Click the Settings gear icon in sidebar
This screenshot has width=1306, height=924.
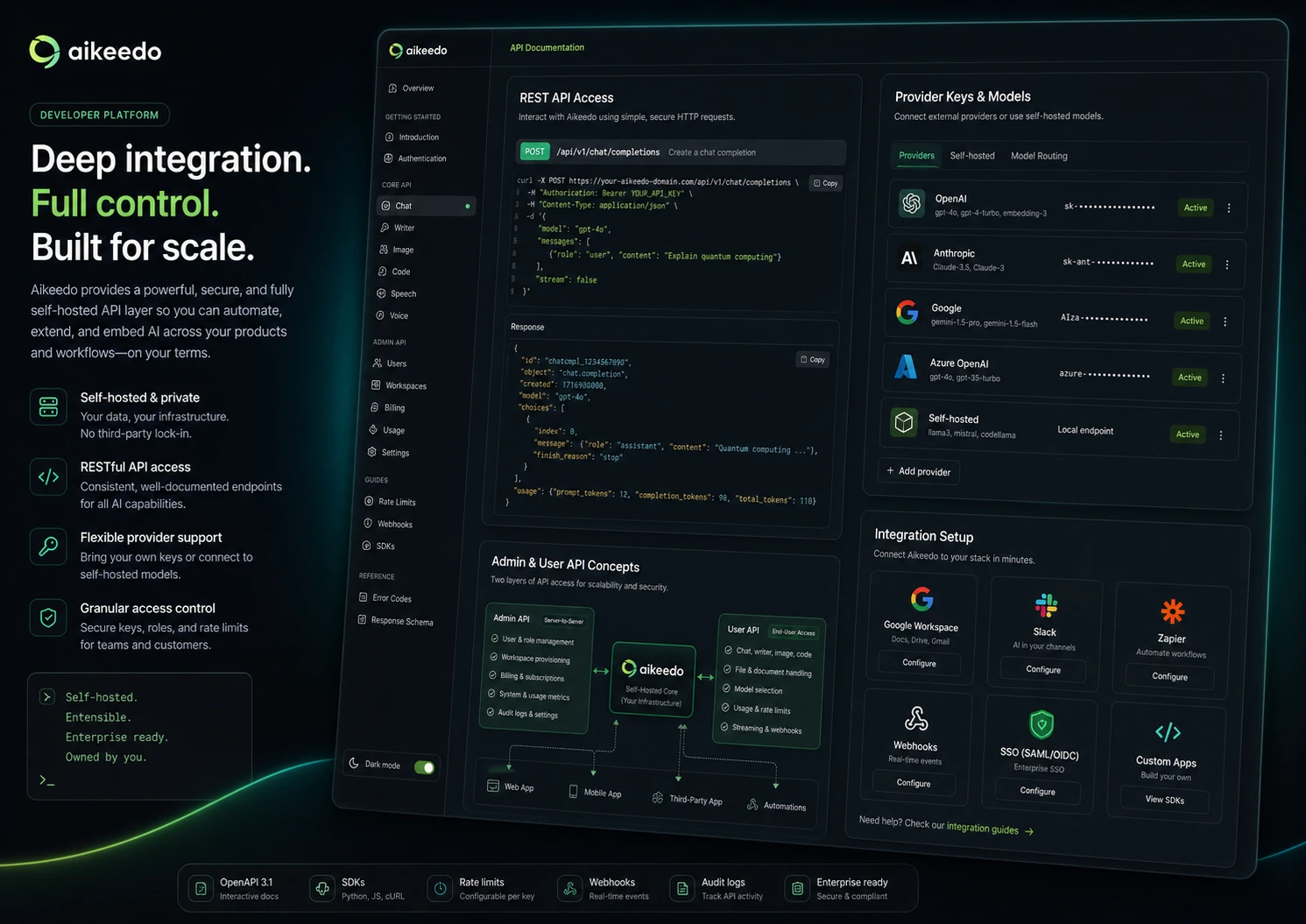click(x=372, y=452)
